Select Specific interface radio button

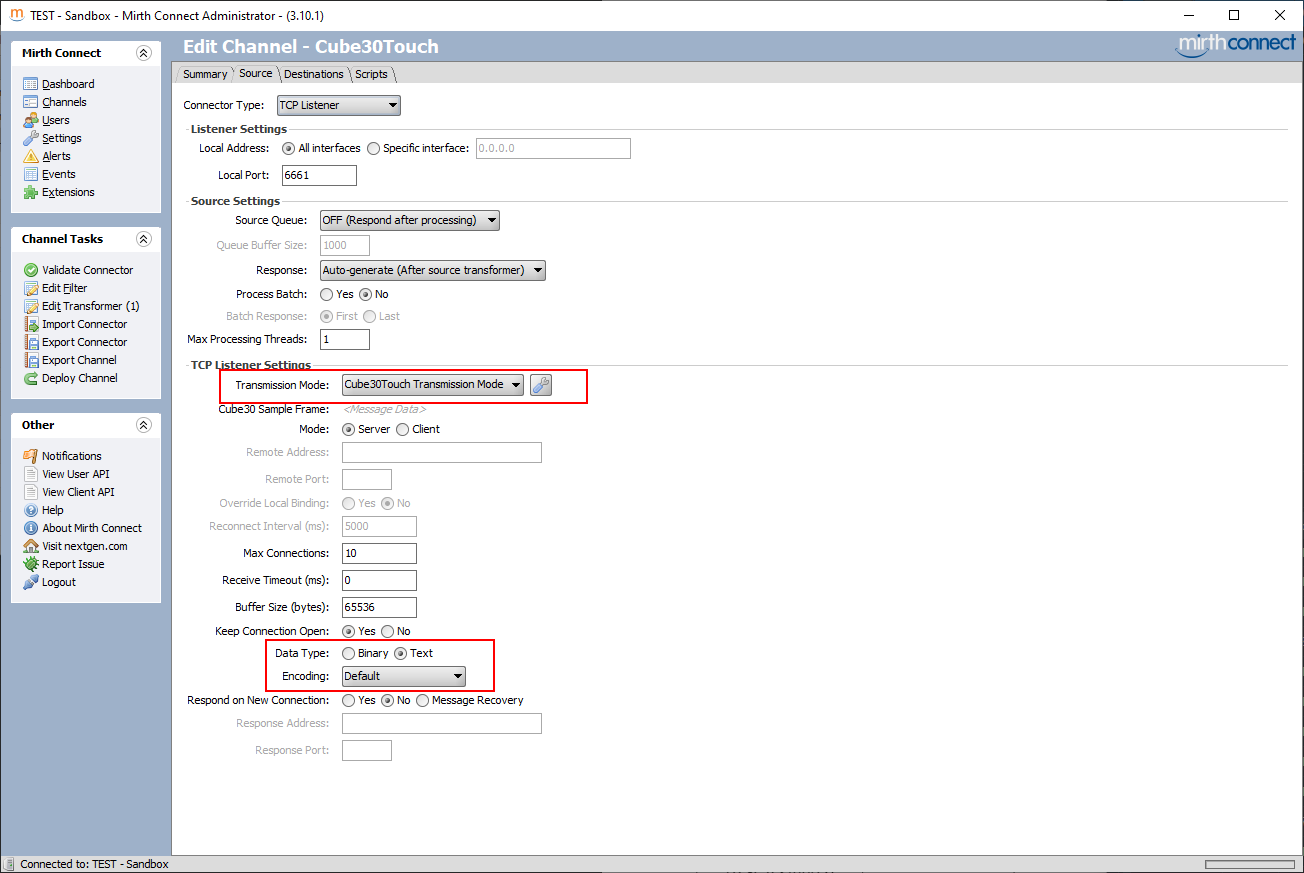pos(374,148)
